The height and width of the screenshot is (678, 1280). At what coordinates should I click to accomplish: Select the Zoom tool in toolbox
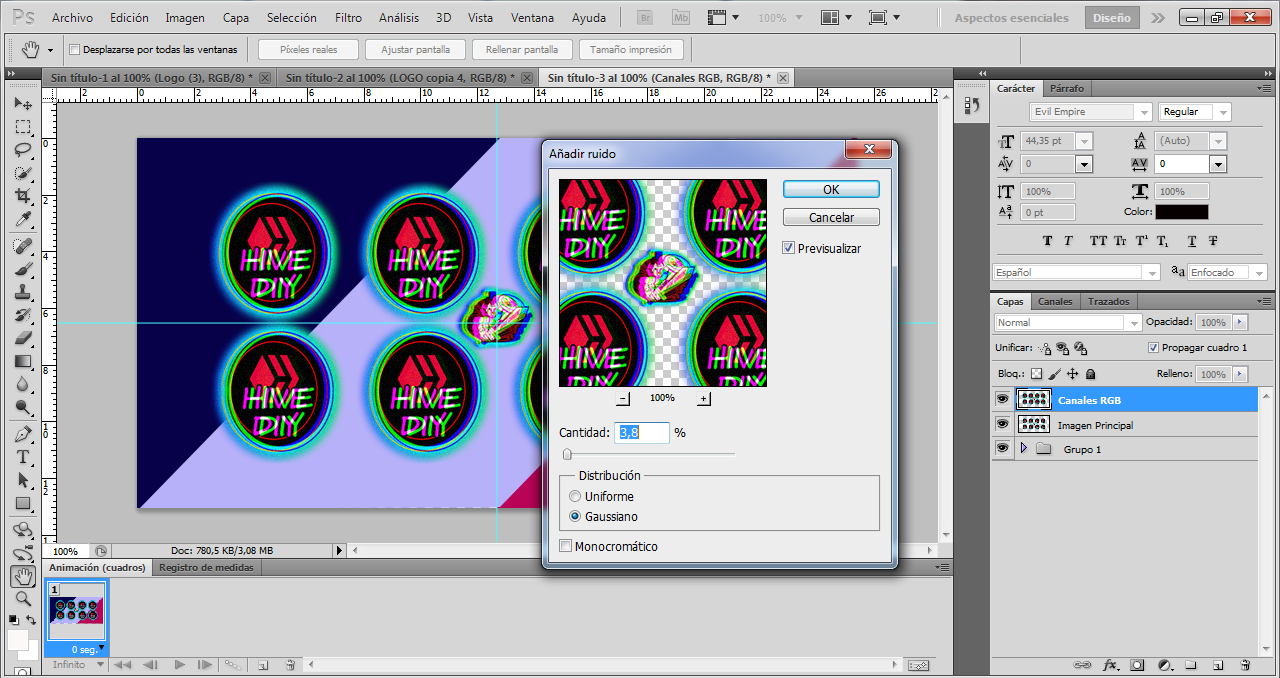coord(23,599)
